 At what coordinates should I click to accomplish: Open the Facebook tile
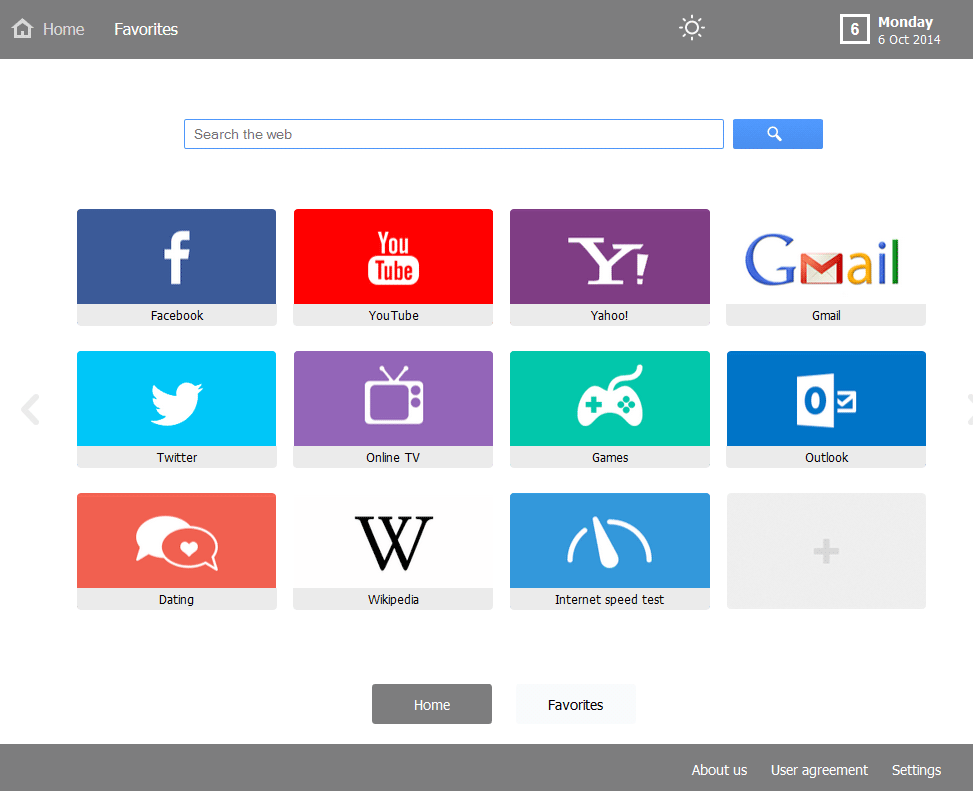pyautogui.click(x=176, y=267)
